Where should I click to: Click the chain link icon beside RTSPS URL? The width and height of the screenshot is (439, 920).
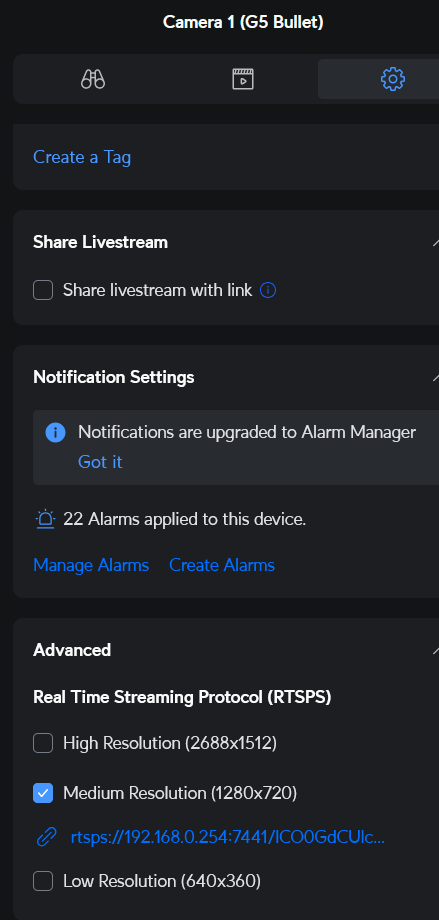click(46, 837)
